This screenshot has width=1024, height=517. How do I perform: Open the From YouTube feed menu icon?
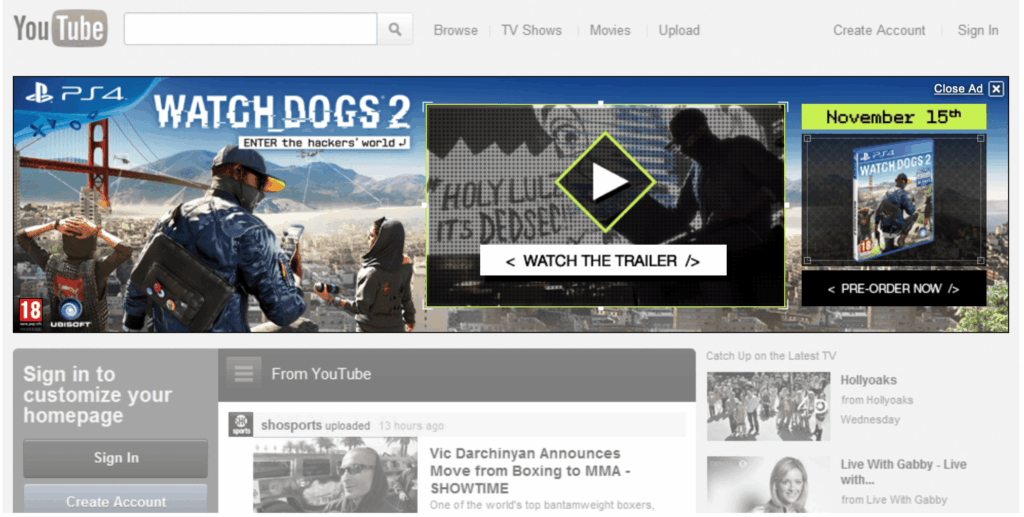(243, 374)
